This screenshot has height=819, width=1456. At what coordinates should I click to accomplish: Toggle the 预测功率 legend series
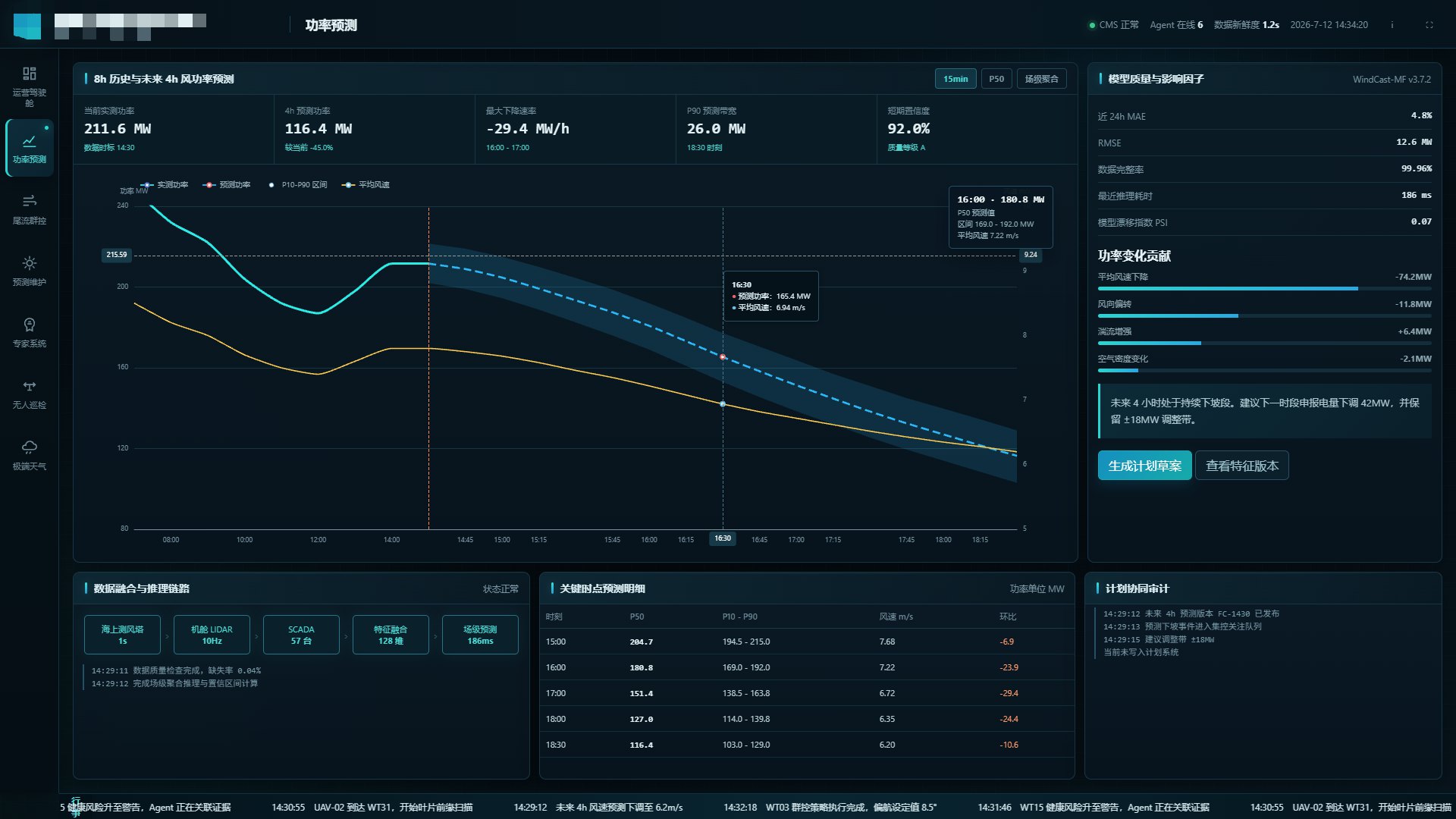(x=227, y=185)
